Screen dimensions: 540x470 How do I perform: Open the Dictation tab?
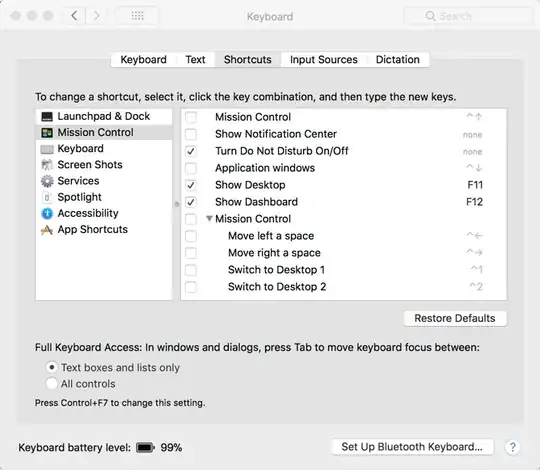398,60
